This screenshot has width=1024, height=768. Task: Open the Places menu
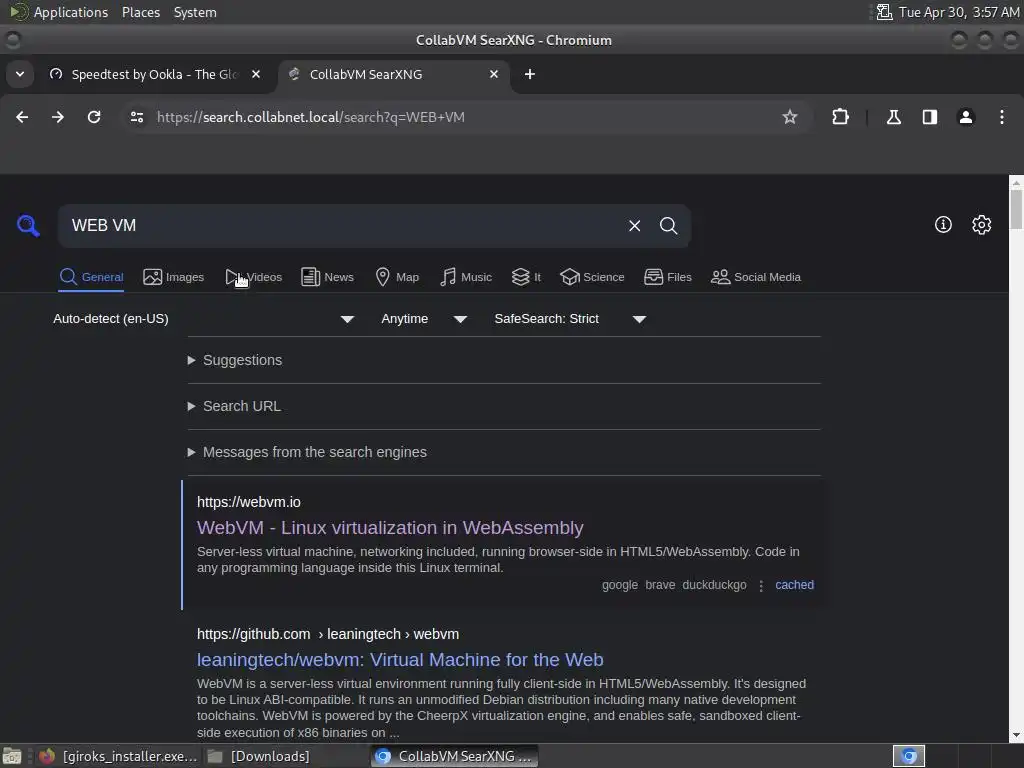[140, 12]
